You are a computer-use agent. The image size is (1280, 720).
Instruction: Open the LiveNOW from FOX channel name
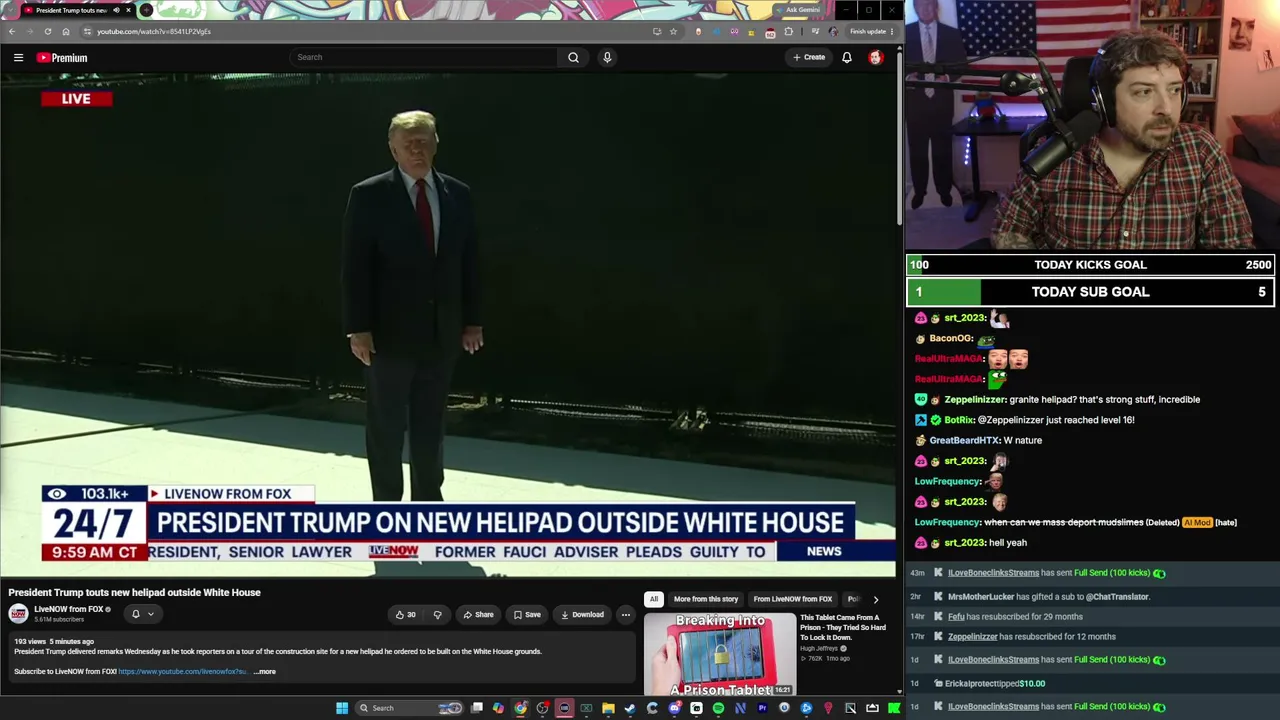tap(69, 609)
